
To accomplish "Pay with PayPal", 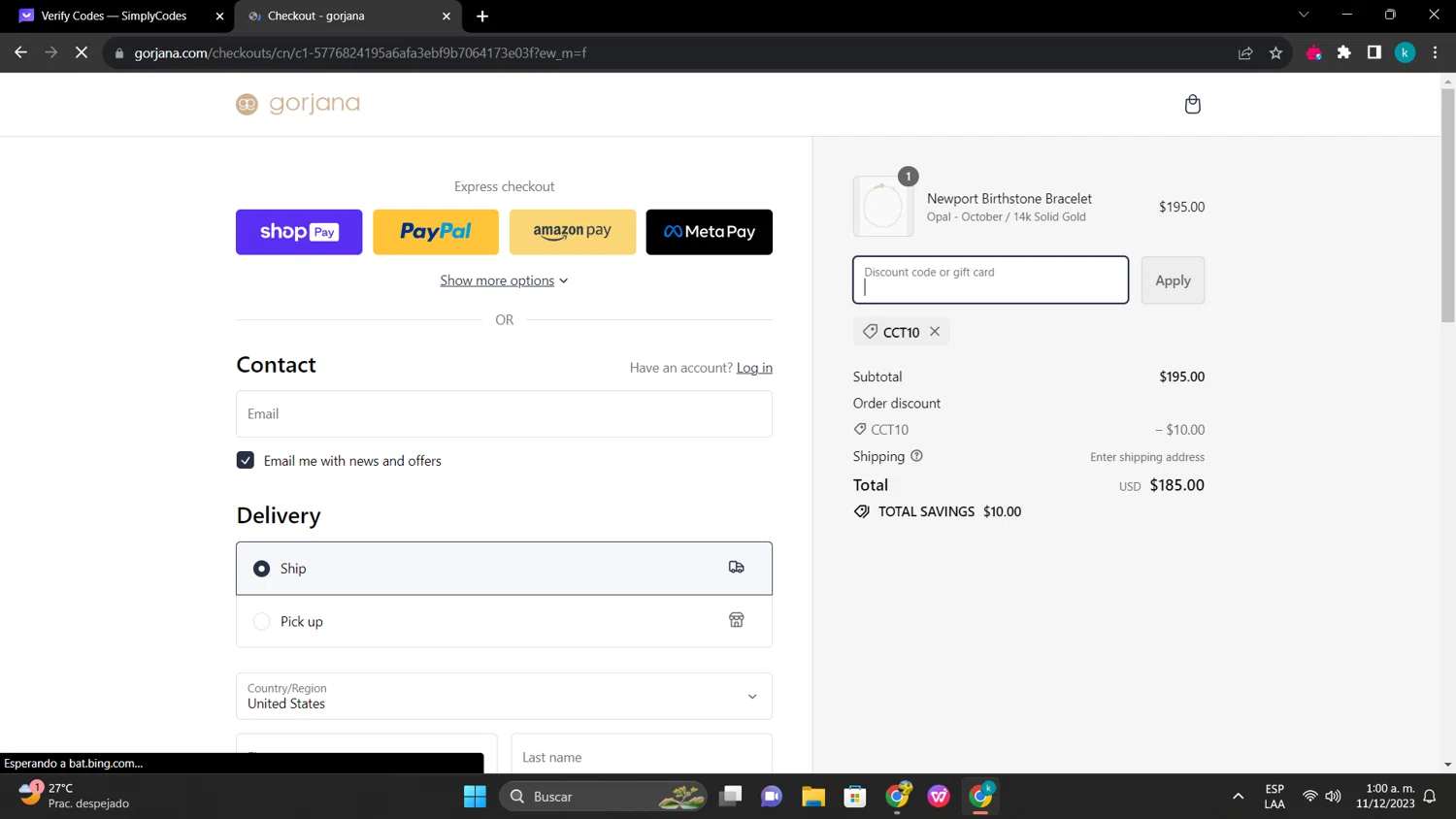I will (436, 232).
